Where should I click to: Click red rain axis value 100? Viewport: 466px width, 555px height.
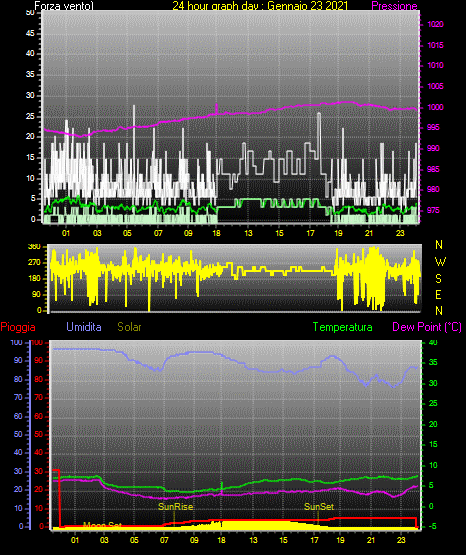(x=37, y=343)
